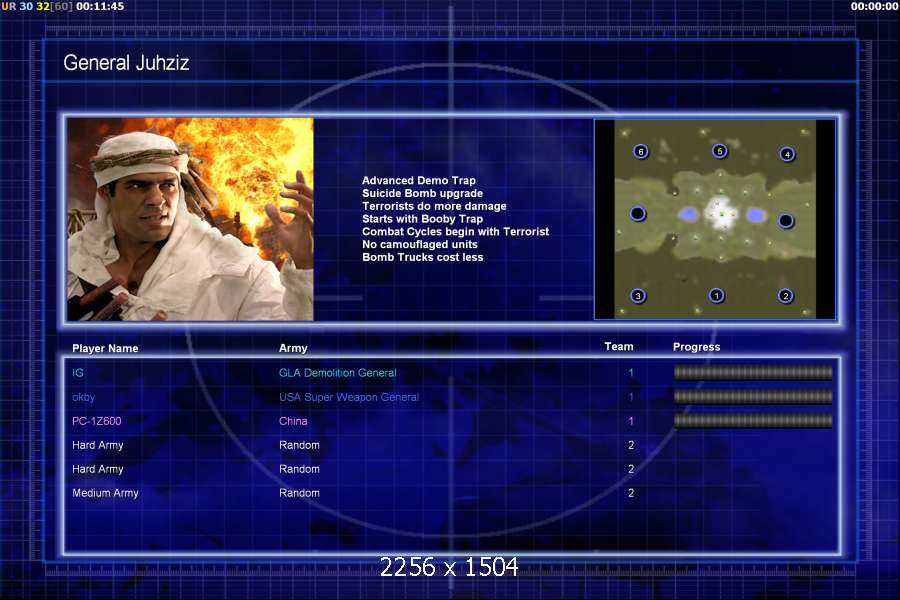The width and height of the screenshot is (900, 600).
Task: Click the PC-1Z600 player progress bar
Action: [752, 420]
